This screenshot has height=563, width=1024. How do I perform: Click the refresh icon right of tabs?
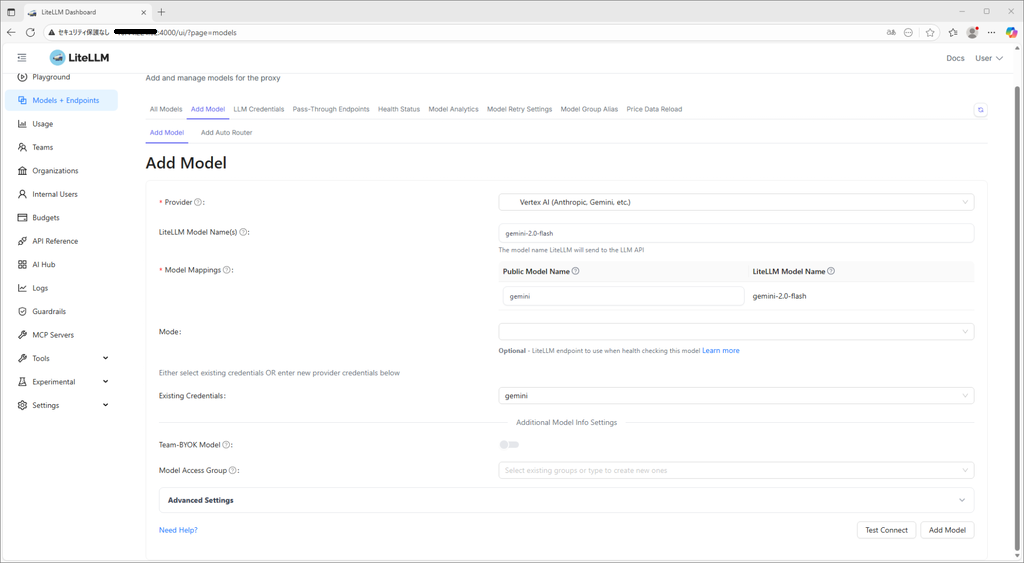980,110
